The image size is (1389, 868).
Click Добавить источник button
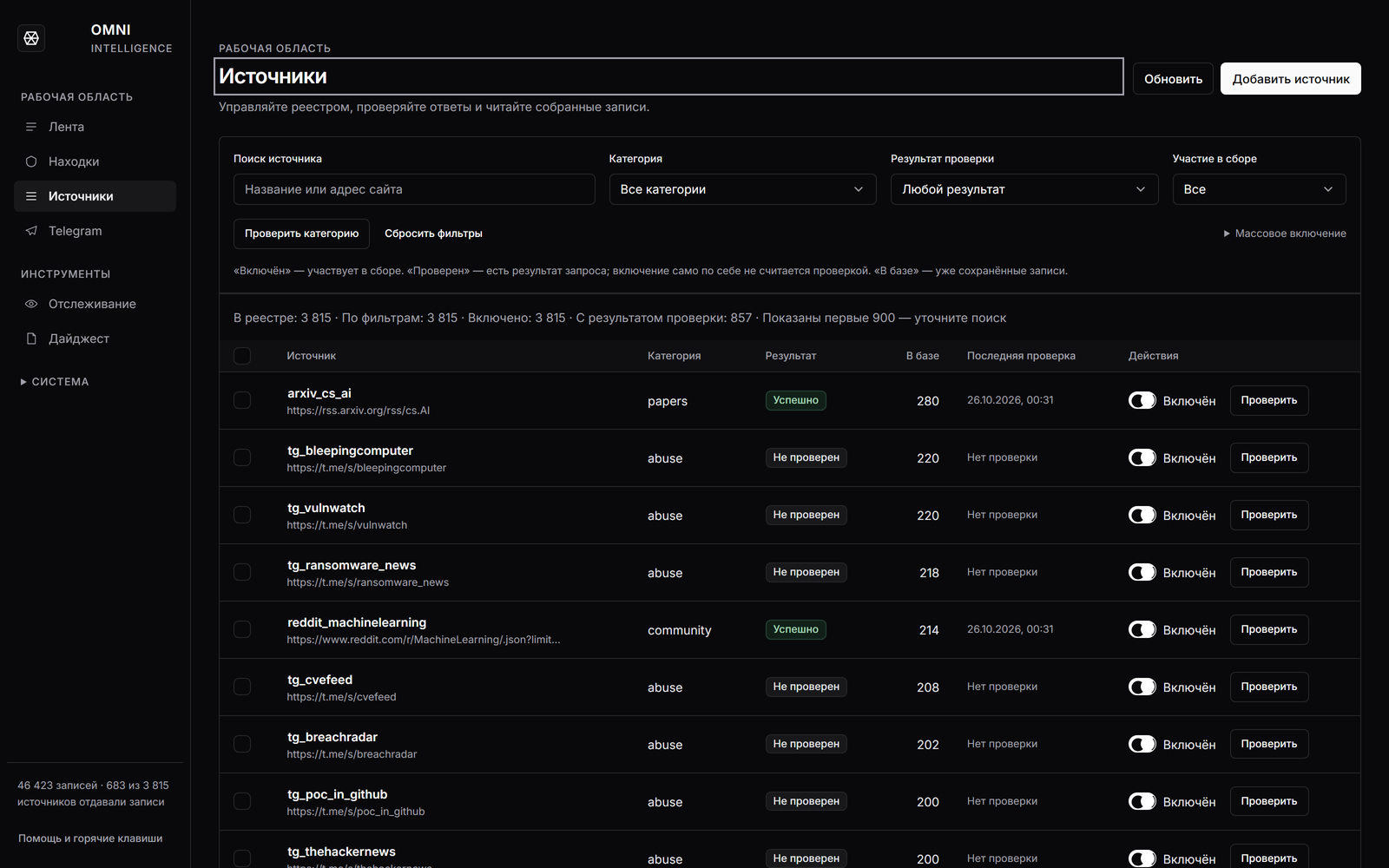click(x=1291, y=79)
